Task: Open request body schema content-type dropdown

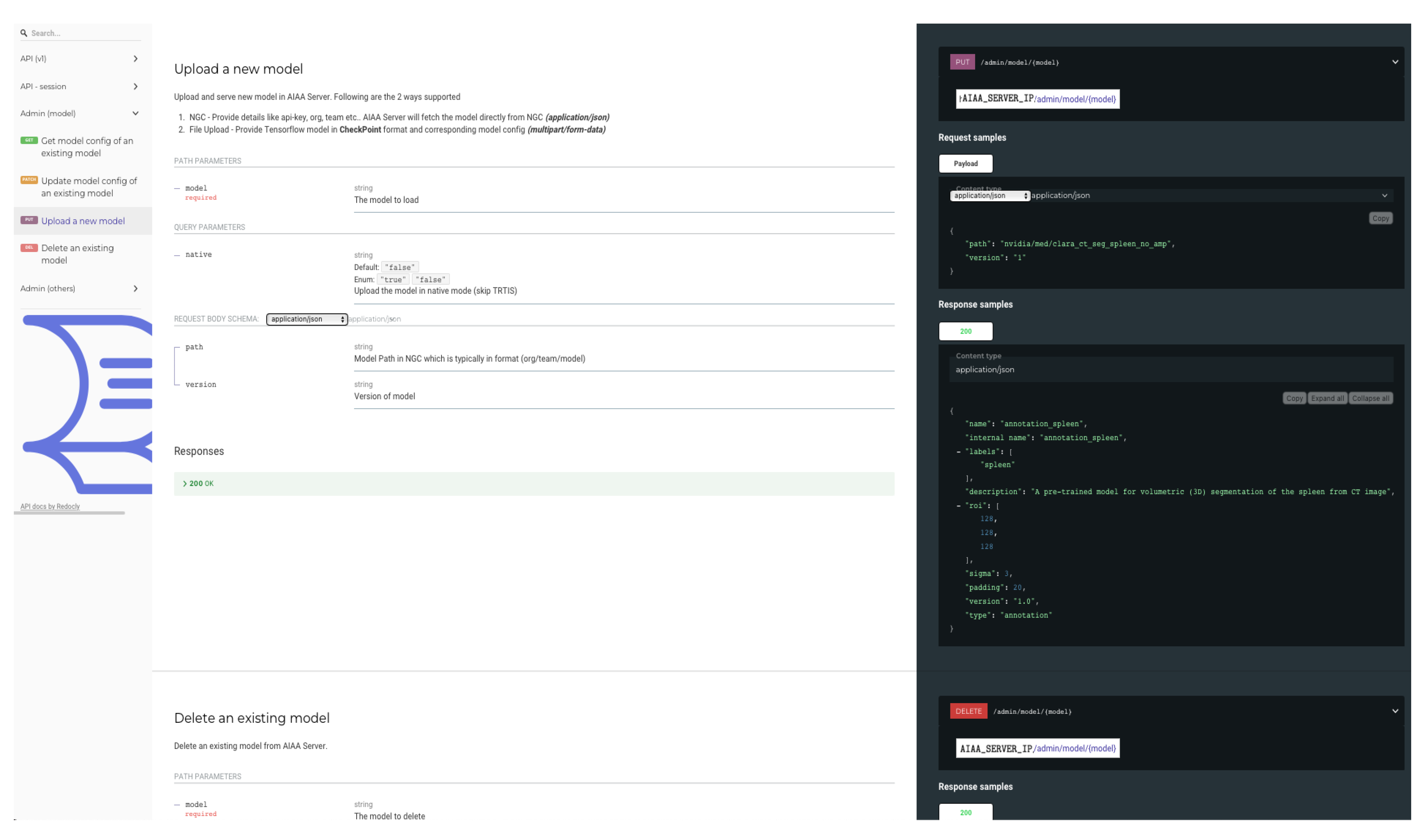Action: (x=307, y=319)
